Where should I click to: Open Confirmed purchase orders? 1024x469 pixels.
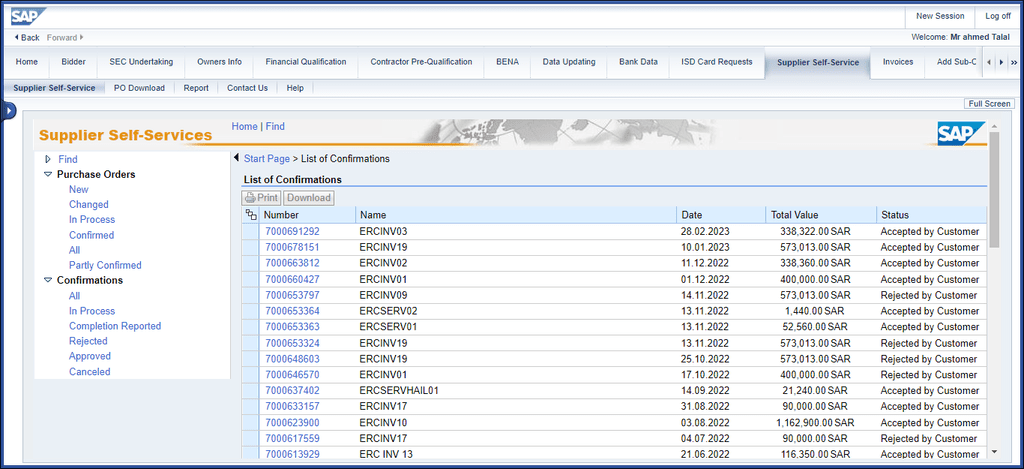91,235
